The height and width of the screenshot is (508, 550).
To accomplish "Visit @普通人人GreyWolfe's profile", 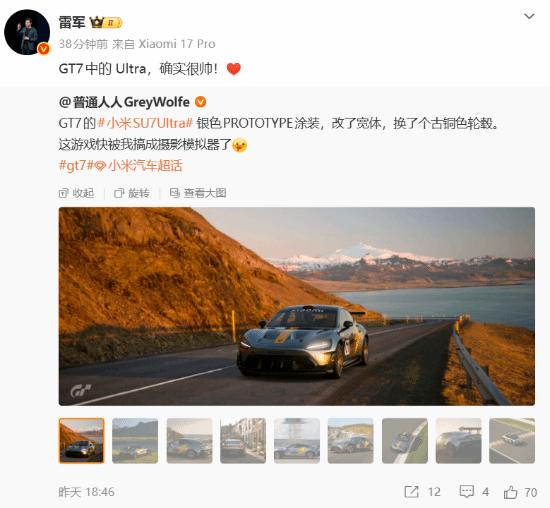I will tap(124, 102).
